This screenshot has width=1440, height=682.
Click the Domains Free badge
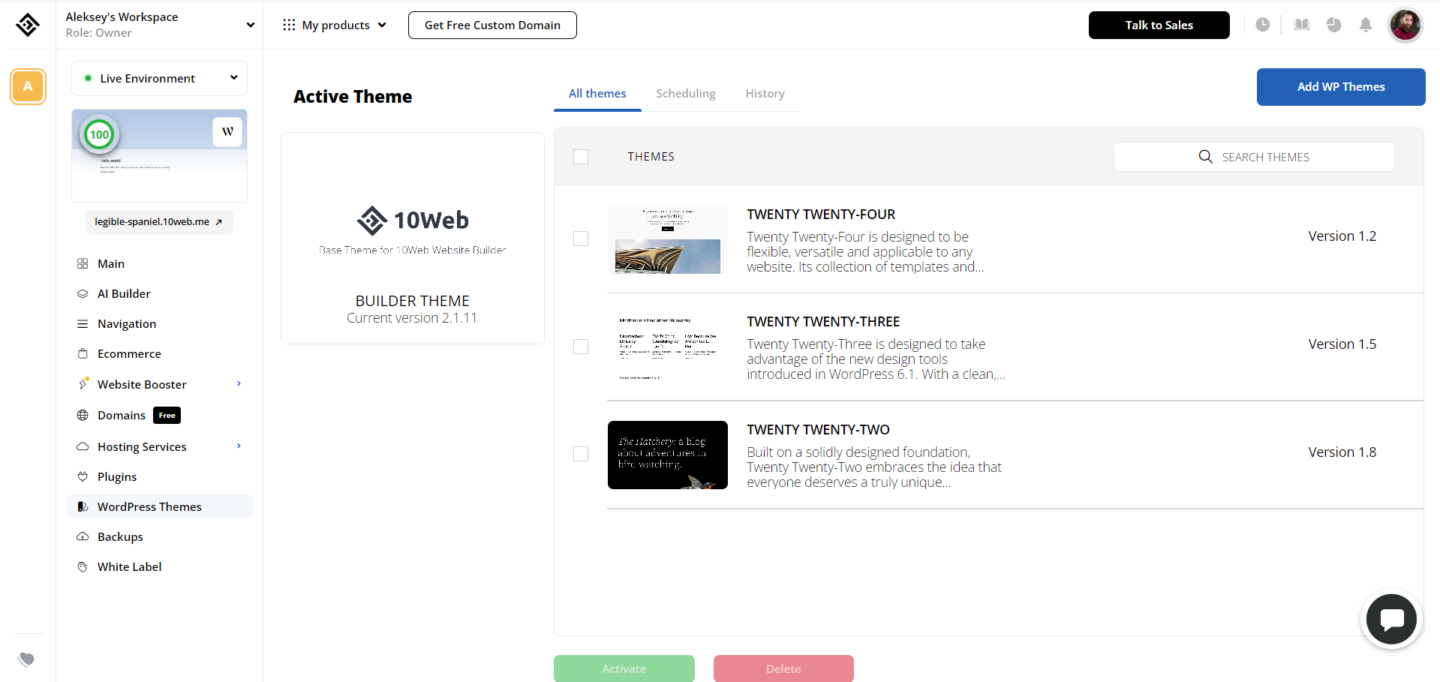coord(167,415)
